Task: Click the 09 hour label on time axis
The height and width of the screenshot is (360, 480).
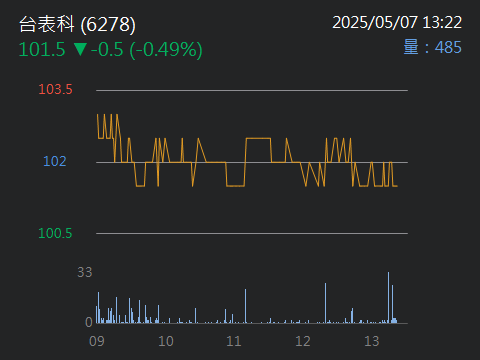Action: [x=97, y=341]
